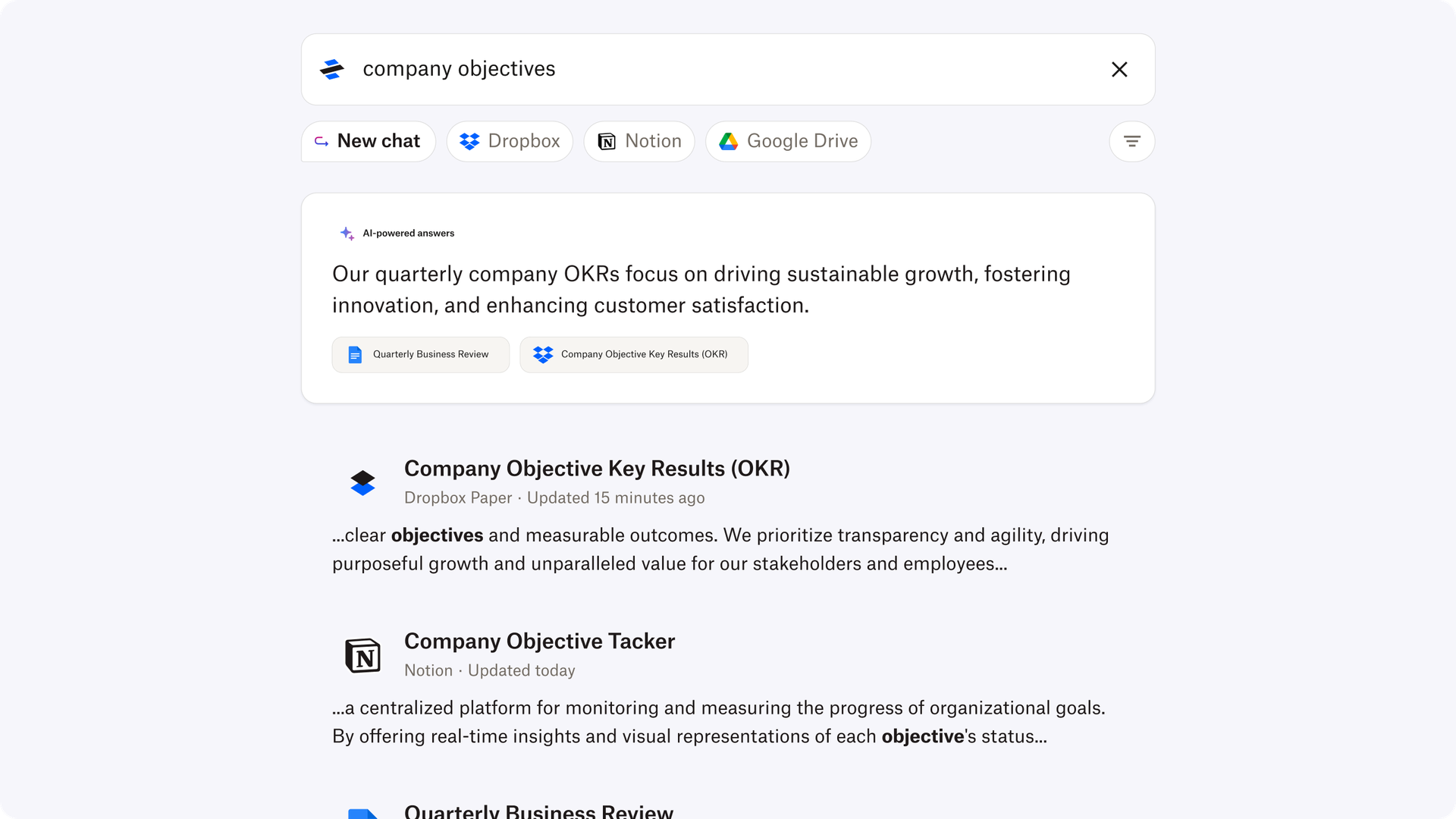Toggle the Dropbox filter chip
Image resolution: width=1456 pixels, height=819 pixels.
(x=510, y=141)
